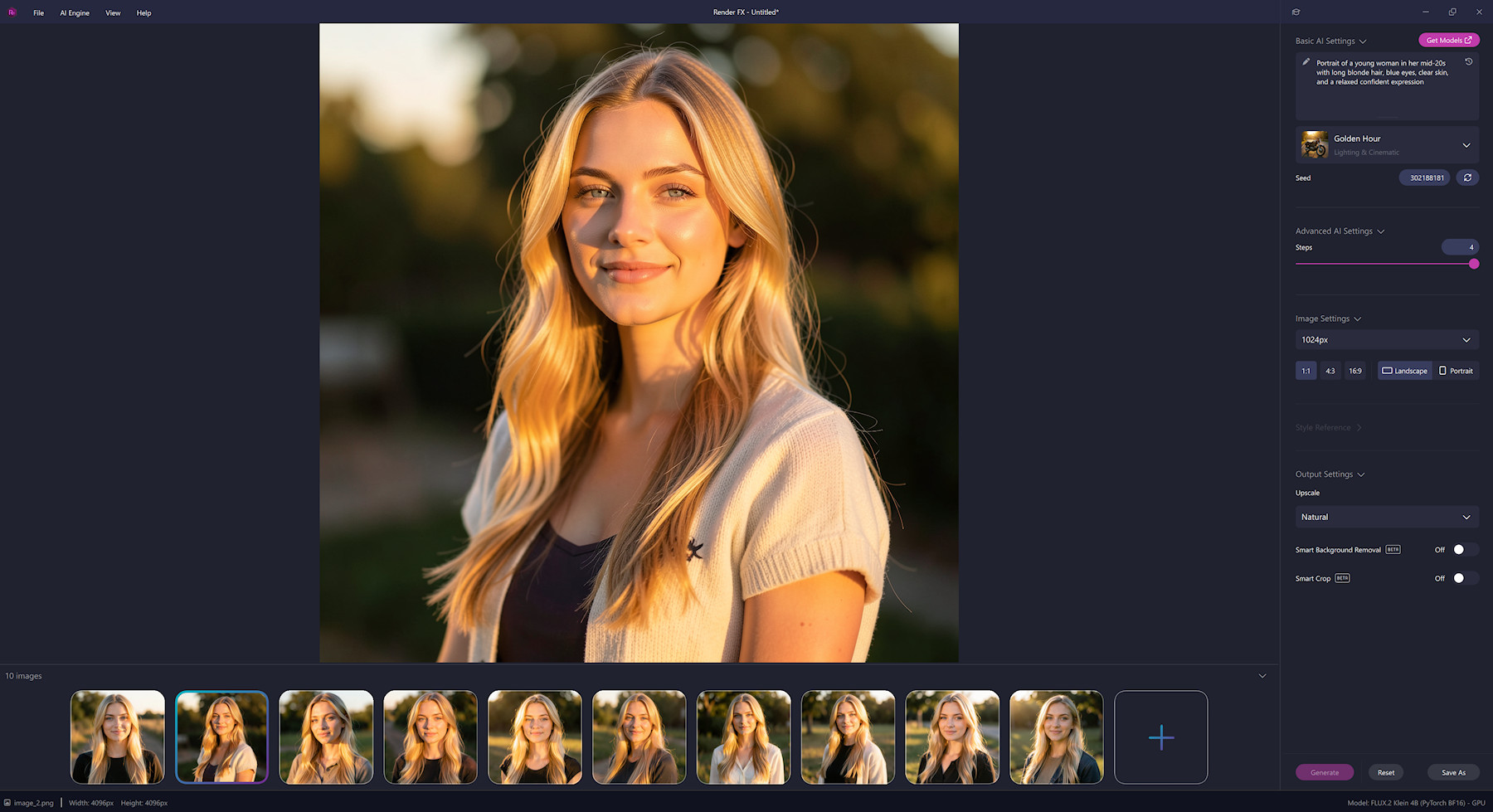Click the Seed label
The height and width of the screenshot is (812, 1493).
[x=1303, y=177]
